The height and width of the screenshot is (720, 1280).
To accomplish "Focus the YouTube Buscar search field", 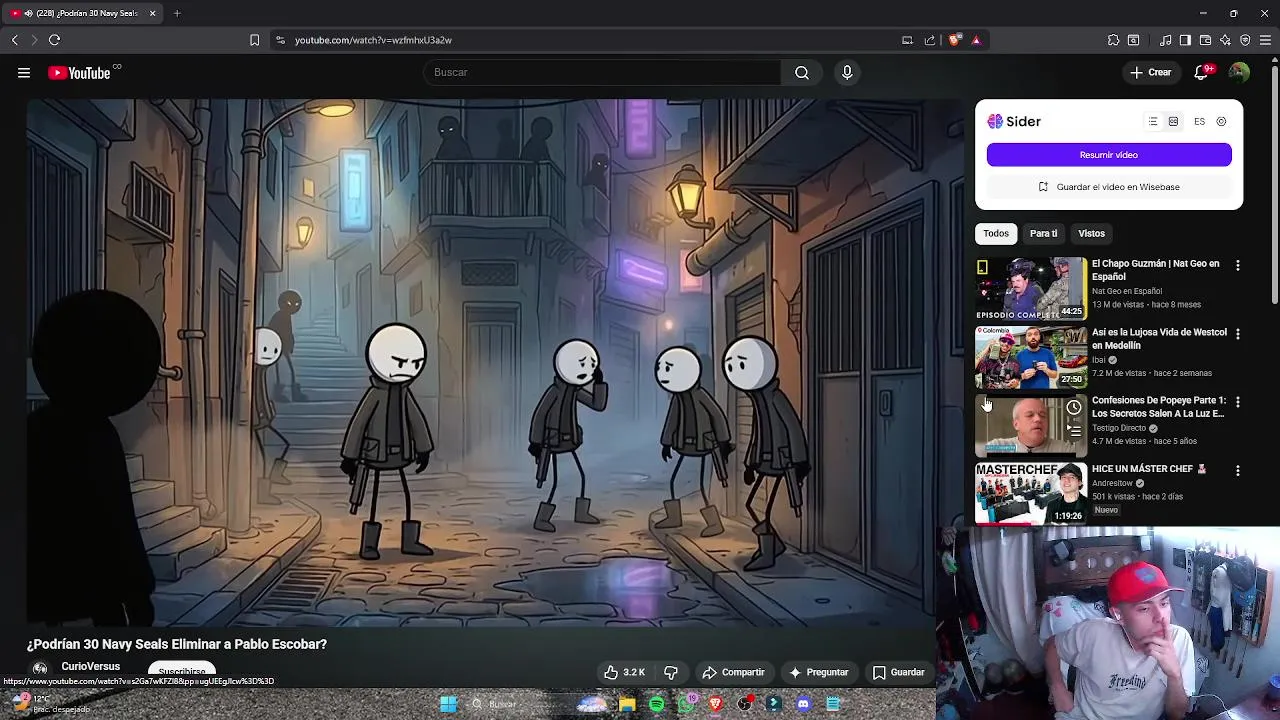I will 603,72.
